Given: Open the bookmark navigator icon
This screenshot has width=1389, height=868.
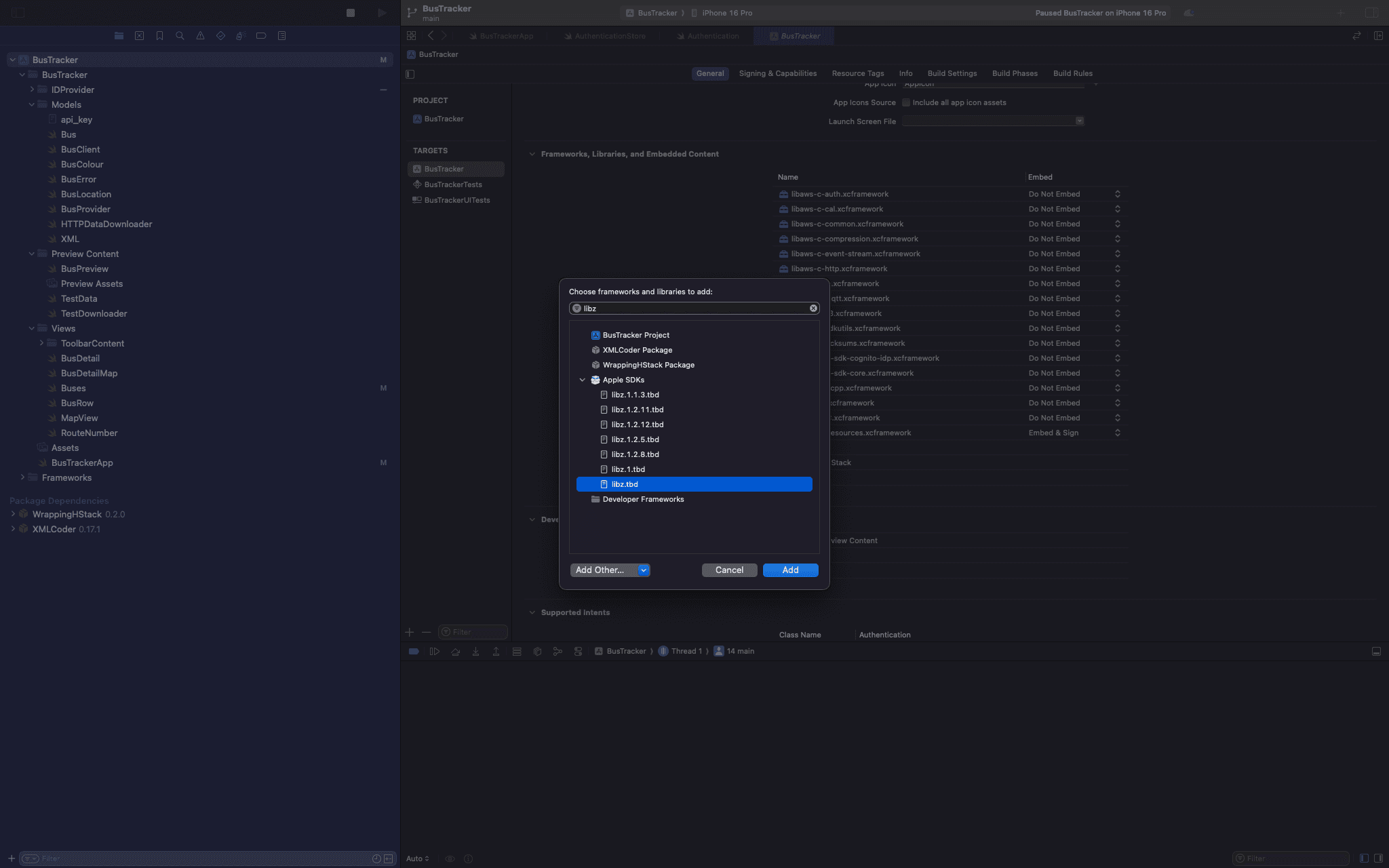Looking at the screenshot, I should 159,36.
